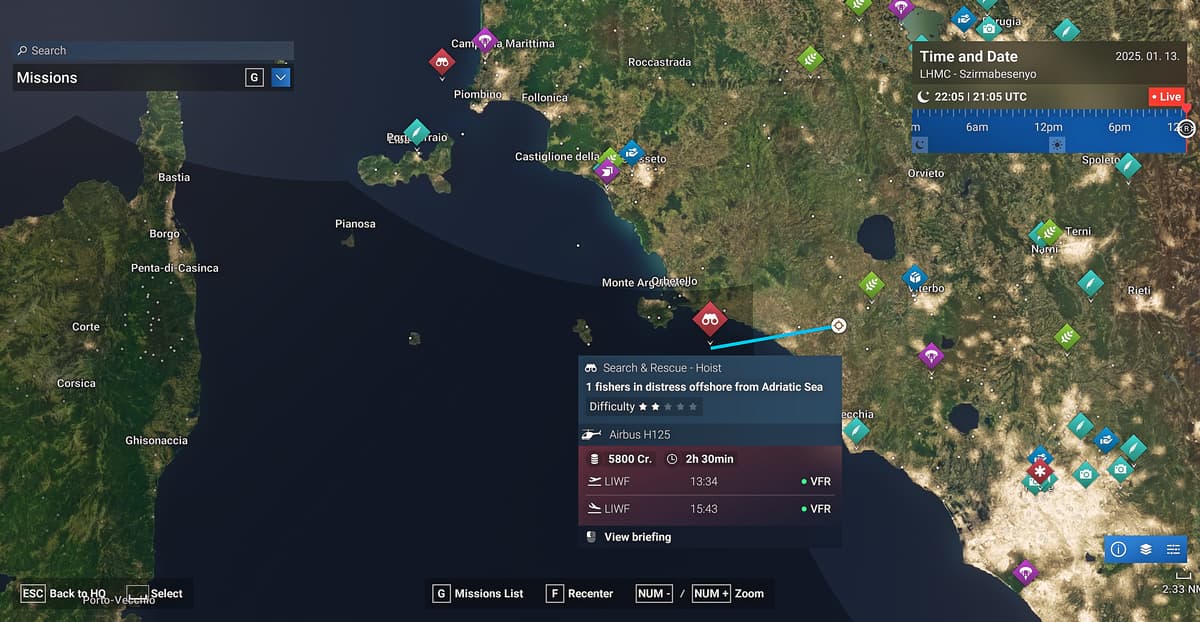Click NUM + Zoom in

tap(727, 593)
